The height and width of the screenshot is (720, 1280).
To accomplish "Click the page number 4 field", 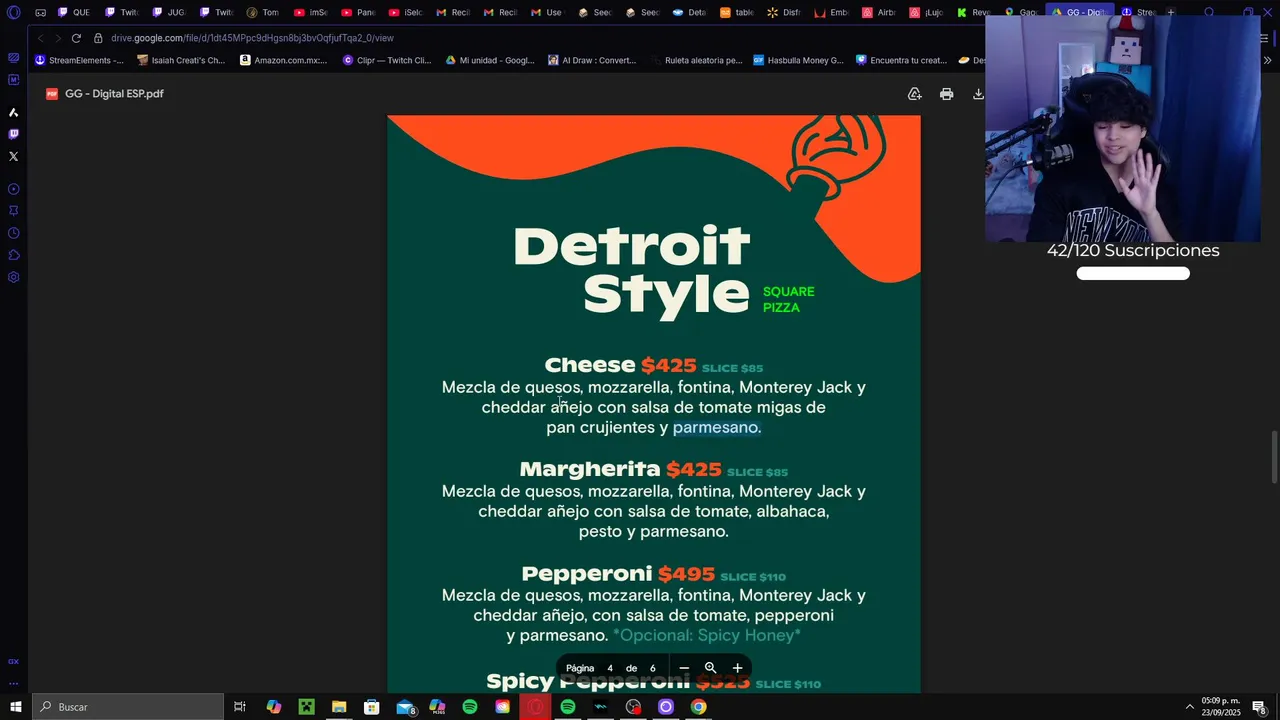I will 610,668.
